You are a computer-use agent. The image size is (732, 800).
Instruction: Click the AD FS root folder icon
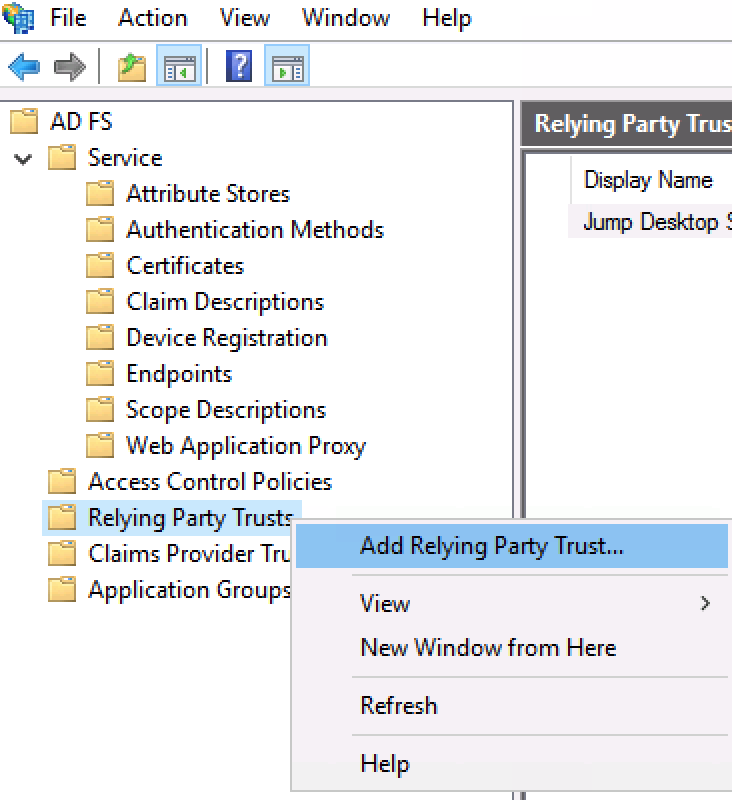click(x=24, y=121)
